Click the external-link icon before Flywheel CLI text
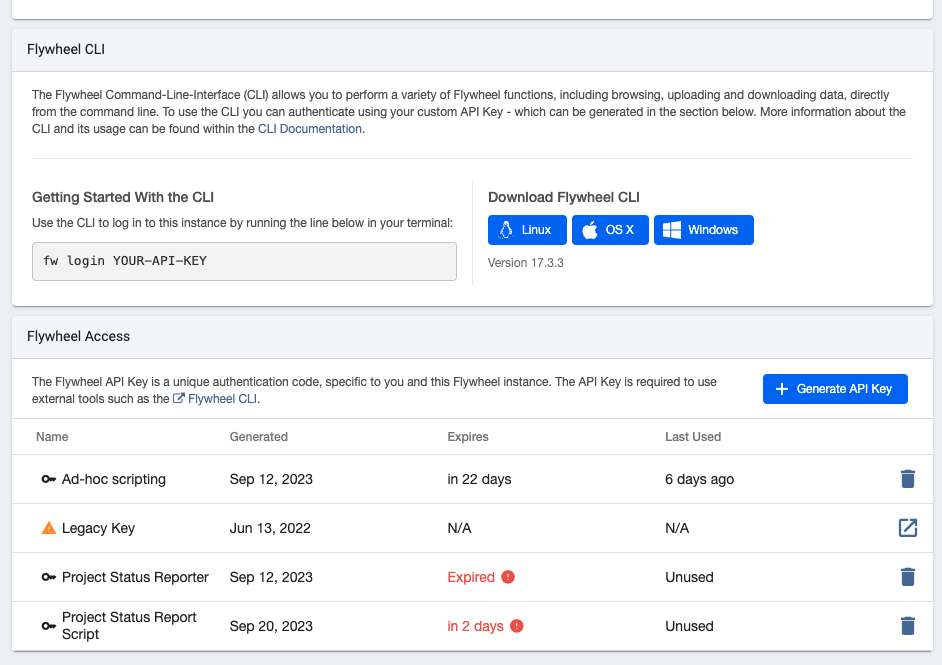This screenshot has height=665, width=942. coord(178,398)
